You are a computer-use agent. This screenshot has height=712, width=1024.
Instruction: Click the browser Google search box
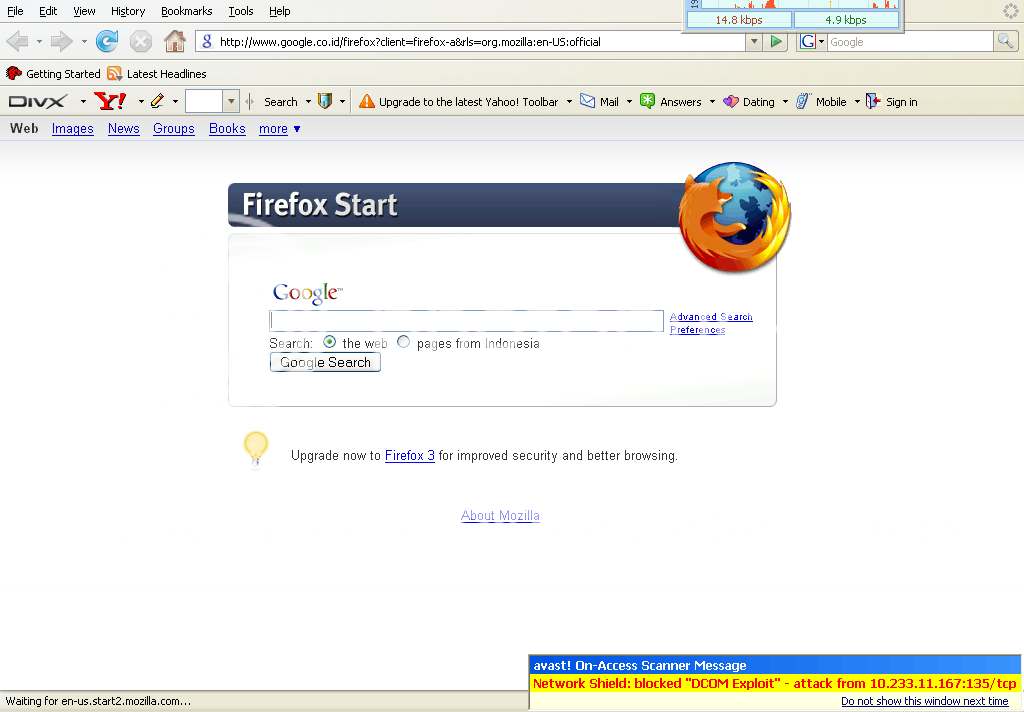[x=910, y=42]
